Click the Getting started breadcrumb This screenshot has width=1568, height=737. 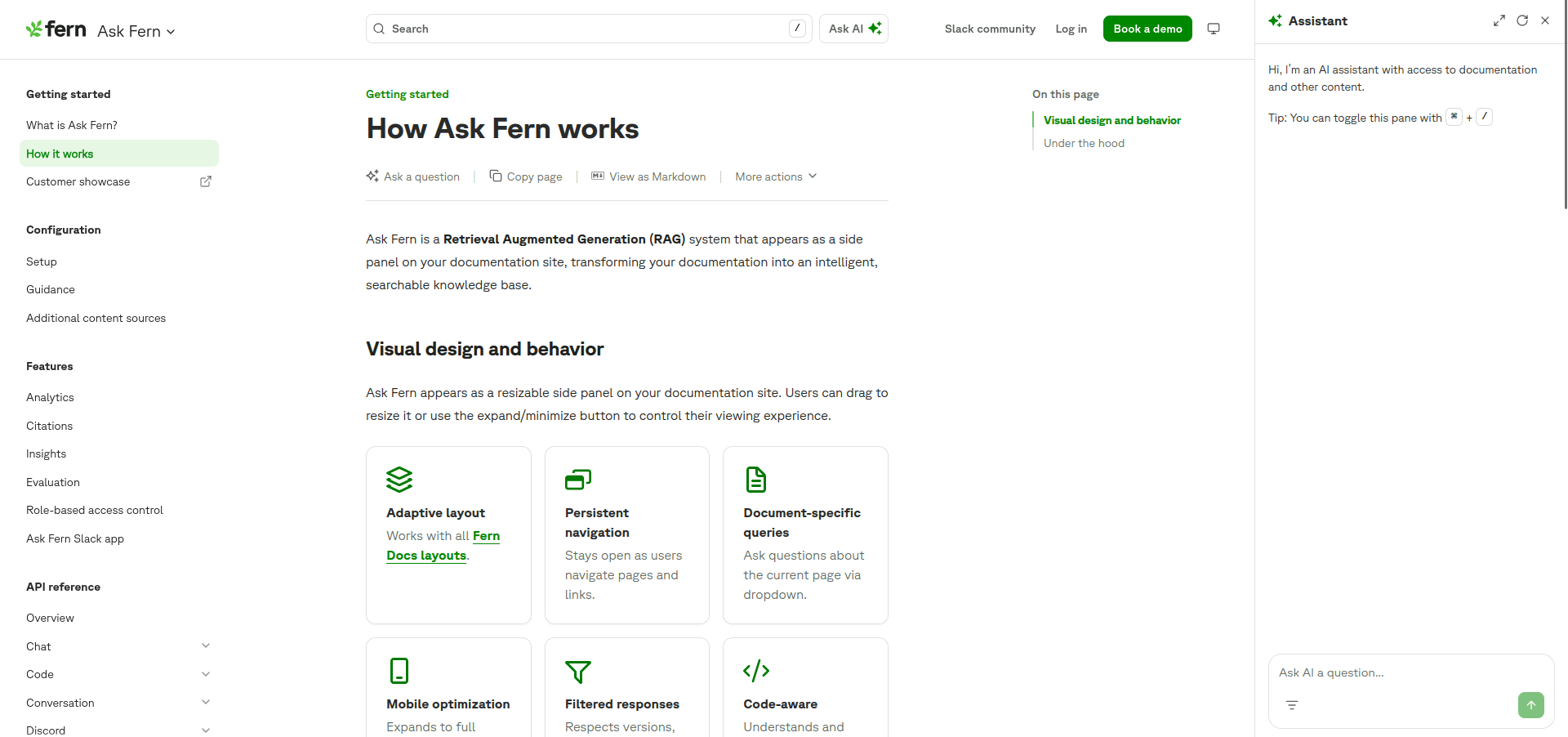coord(408,94)
